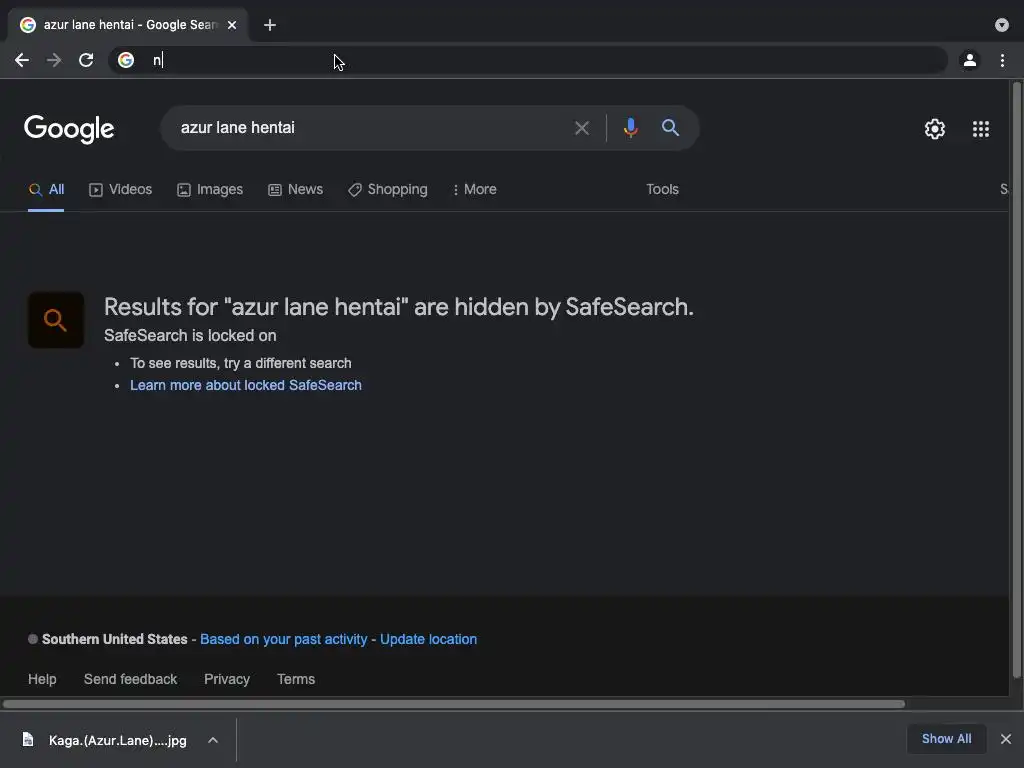Image resolution: width=1024 pixels, height=768 pixels.
Task: Expand the More search options
Action: click(474, 189)
